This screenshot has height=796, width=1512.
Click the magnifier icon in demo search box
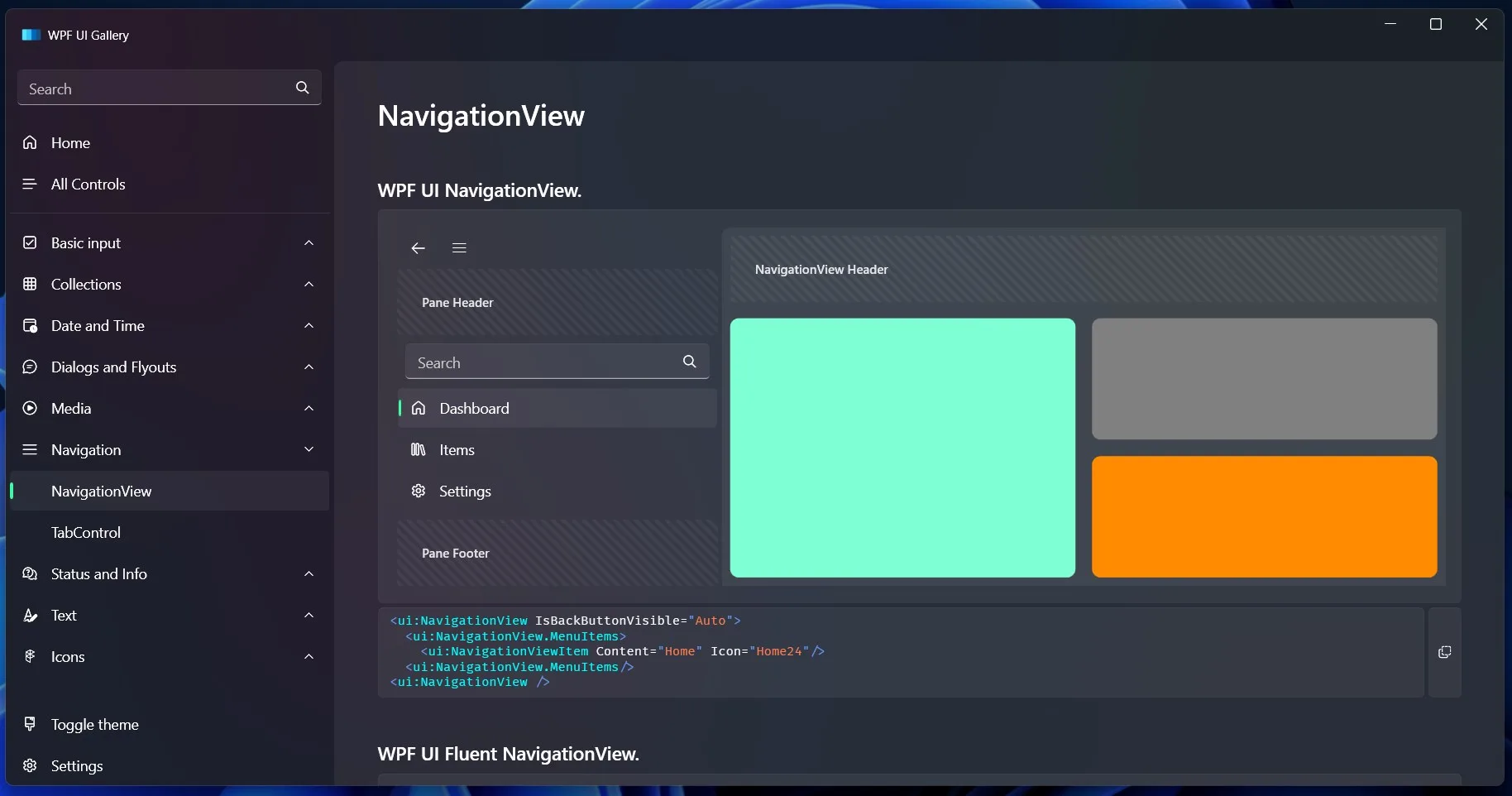point(690,362)
